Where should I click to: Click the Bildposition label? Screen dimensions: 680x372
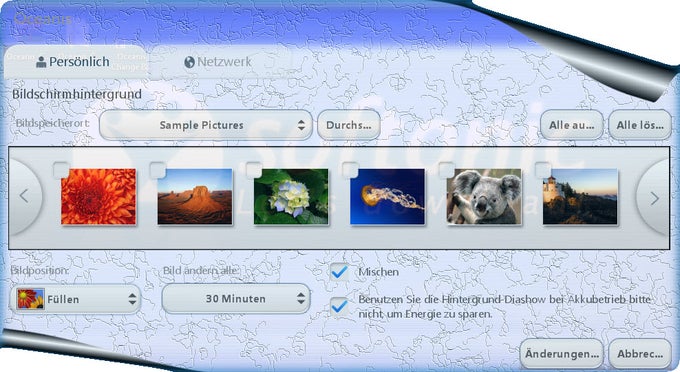pyautogui.click(x=39, y=271)
